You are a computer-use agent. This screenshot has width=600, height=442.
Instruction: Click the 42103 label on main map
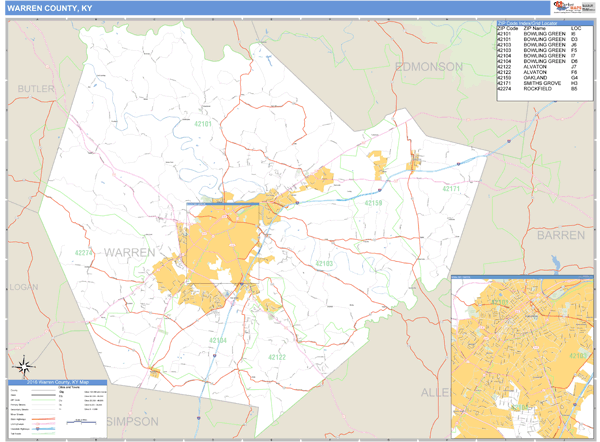(324, 264)
